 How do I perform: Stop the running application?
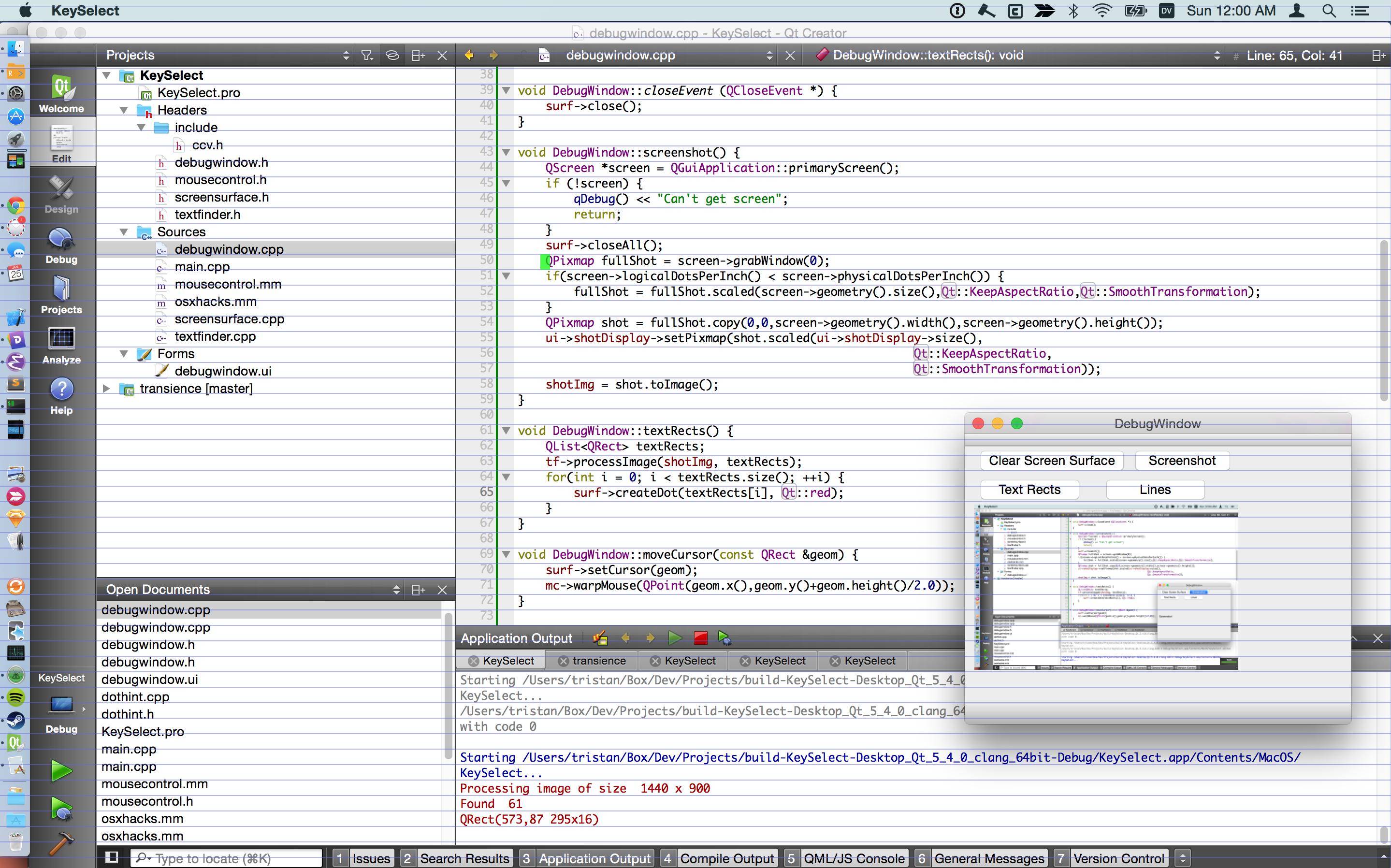(700, 638)
